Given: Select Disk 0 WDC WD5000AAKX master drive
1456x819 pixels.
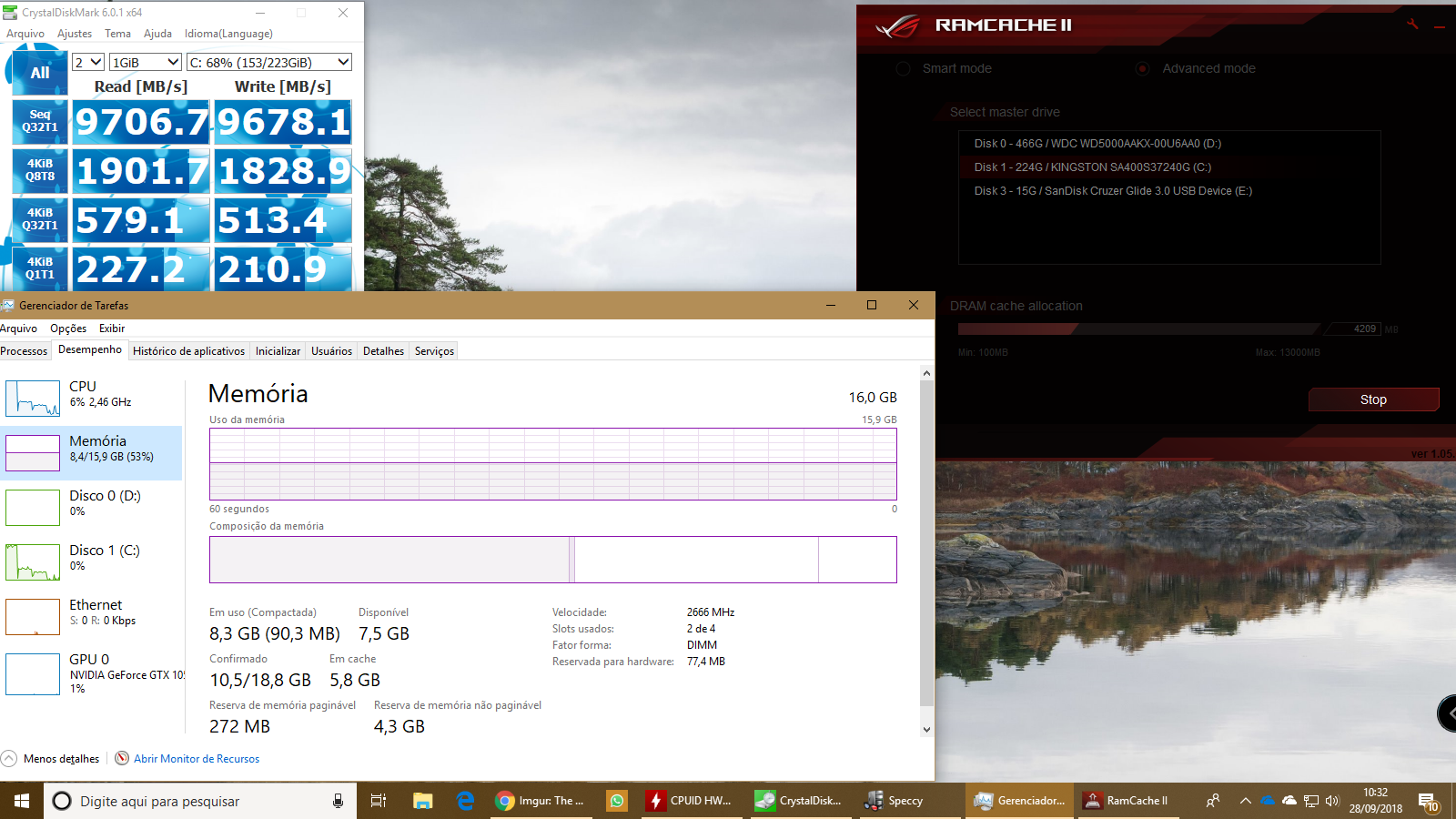Looking at the screenshot, I should point(1169,144).
